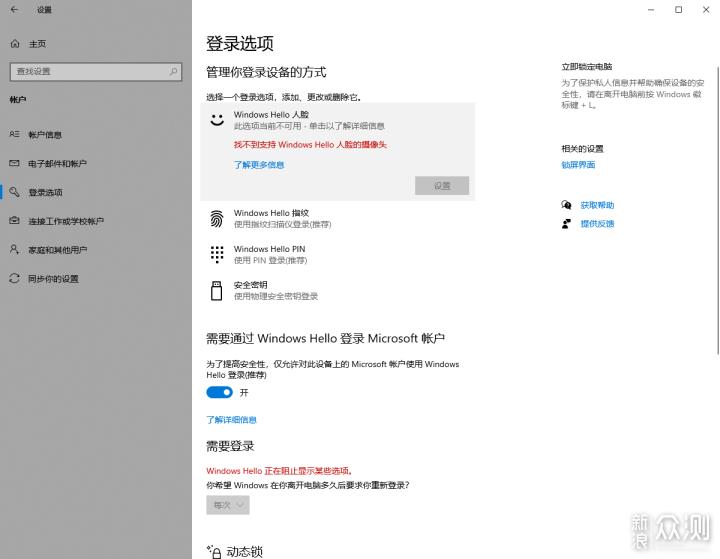Image resolution: width=720 pixels, height=559 pixels.
Task: Click the feedback person icon beside 提供反馈
Action: (566, 224)
